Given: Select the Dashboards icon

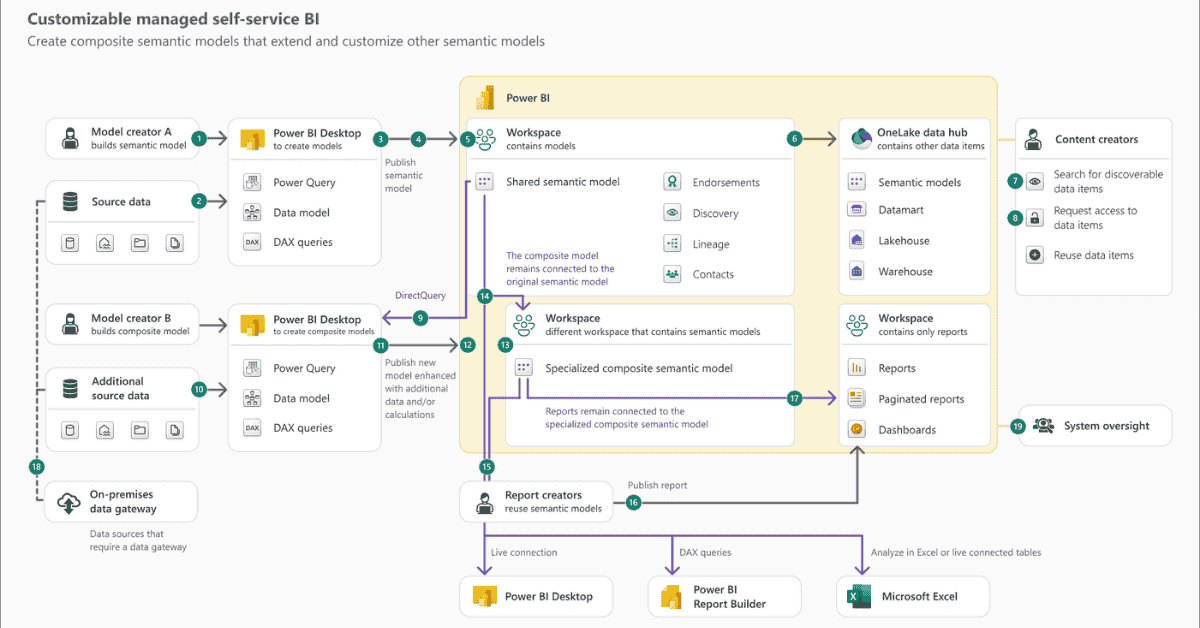Looking at the screenshot, I should tap(856, 429).
